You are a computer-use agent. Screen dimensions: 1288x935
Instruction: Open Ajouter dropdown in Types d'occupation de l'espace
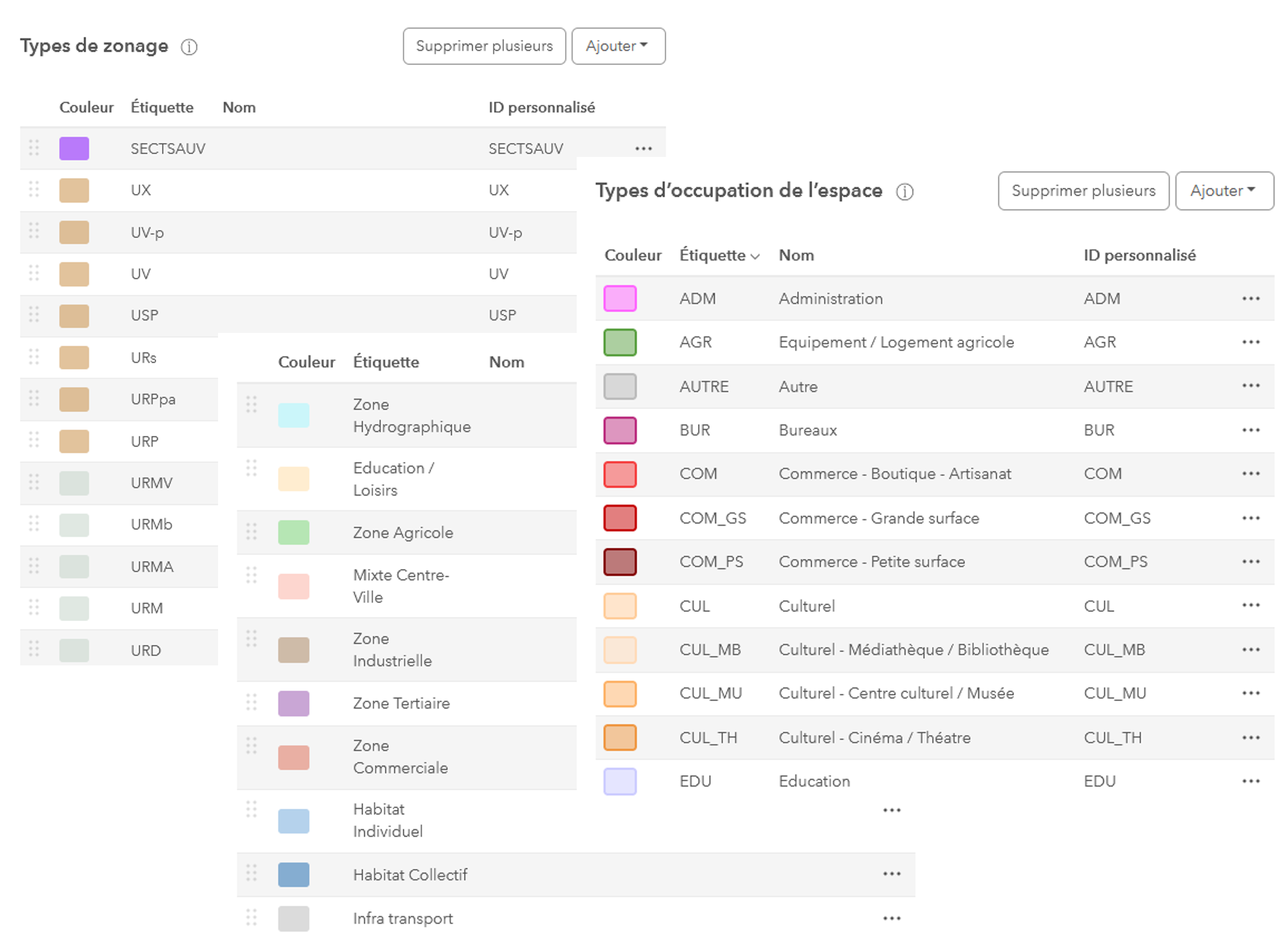[1224, 191]
